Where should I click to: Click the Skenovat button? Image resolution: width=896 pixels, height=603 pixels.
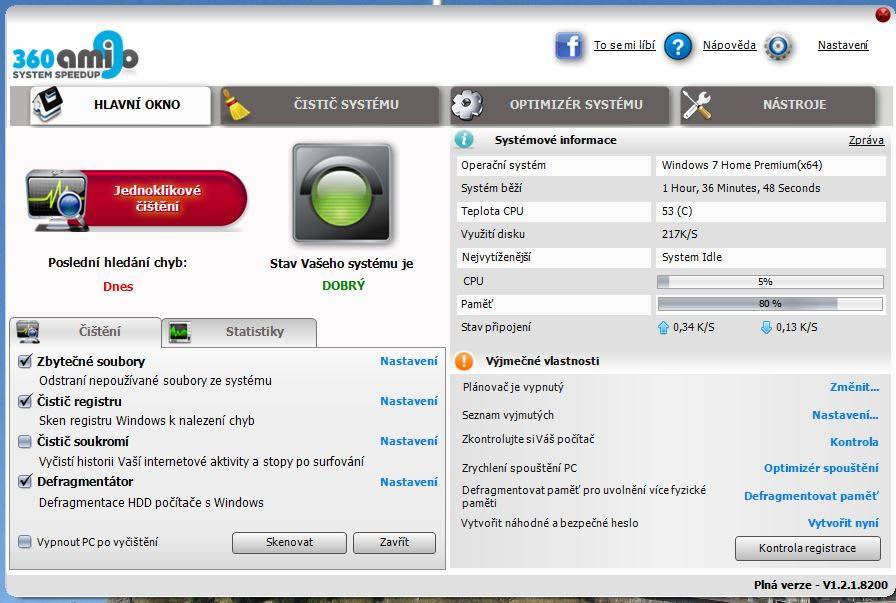(x=289, y=542)
